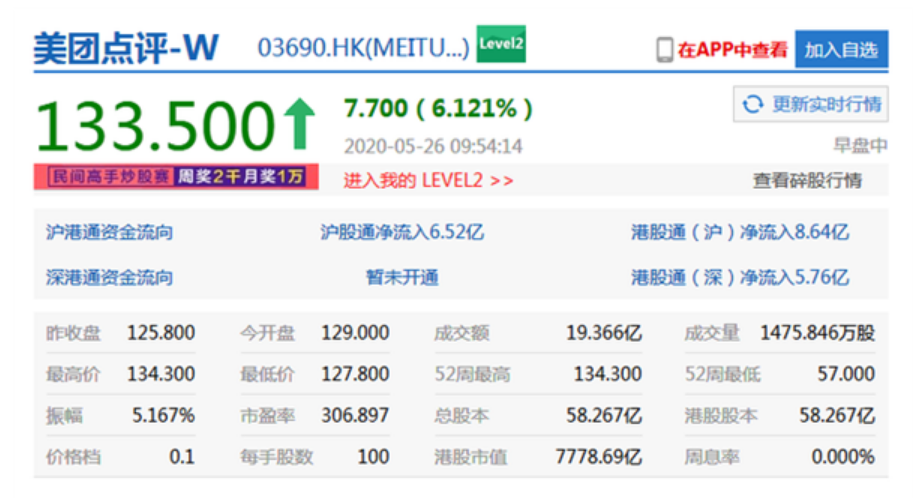Click the green Level2 badge icon
916x498 pixels.
click(501, 44)
